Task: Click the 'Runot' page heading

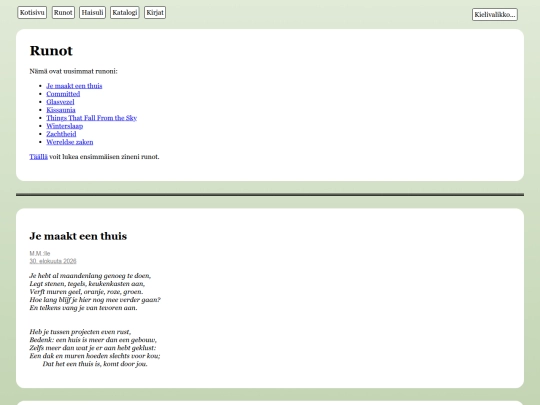Action: click(51, 51)
